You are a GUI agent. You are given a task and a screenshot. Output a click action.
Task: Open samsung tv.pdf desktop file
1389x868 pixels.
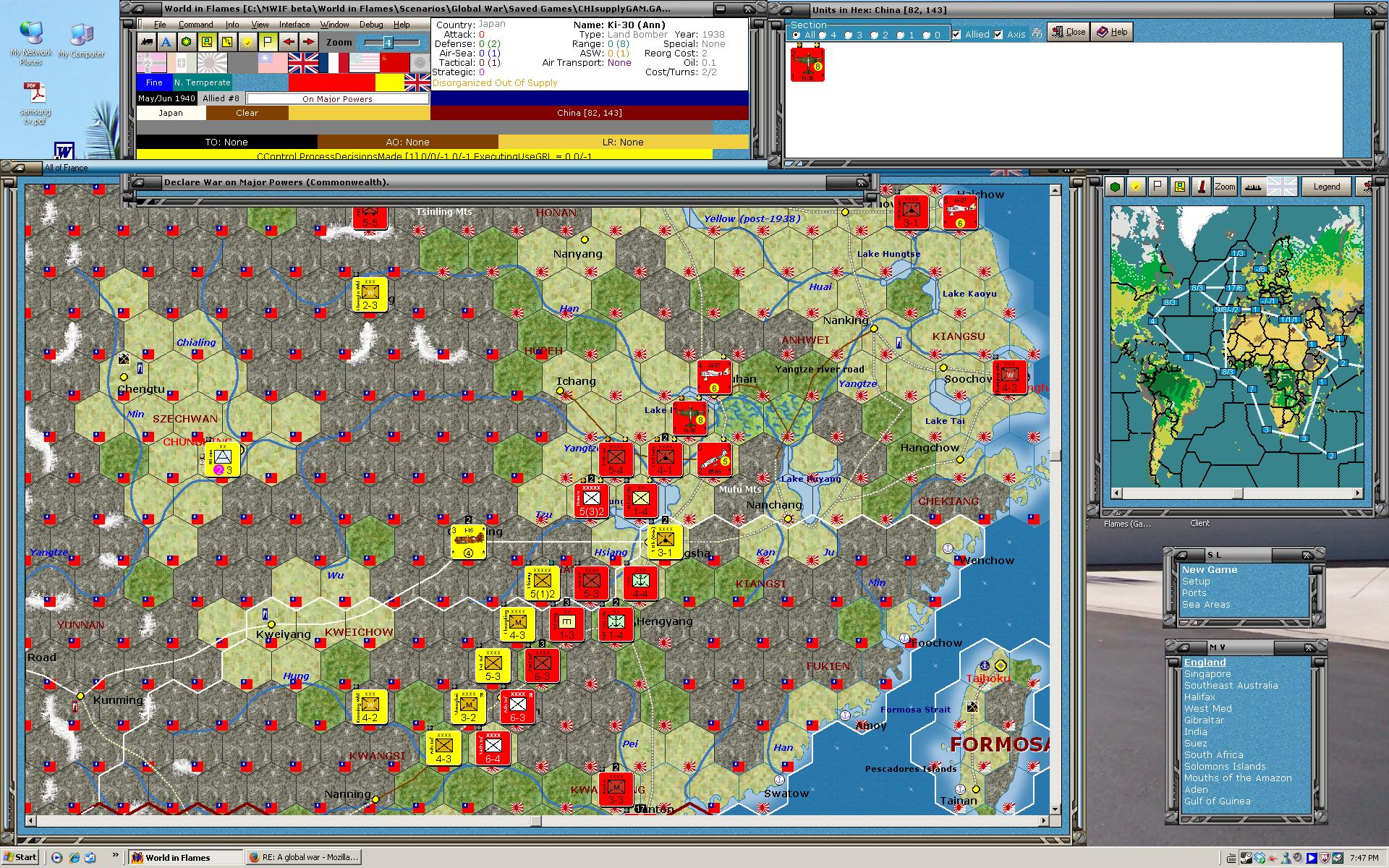click(x=35, y=103)
